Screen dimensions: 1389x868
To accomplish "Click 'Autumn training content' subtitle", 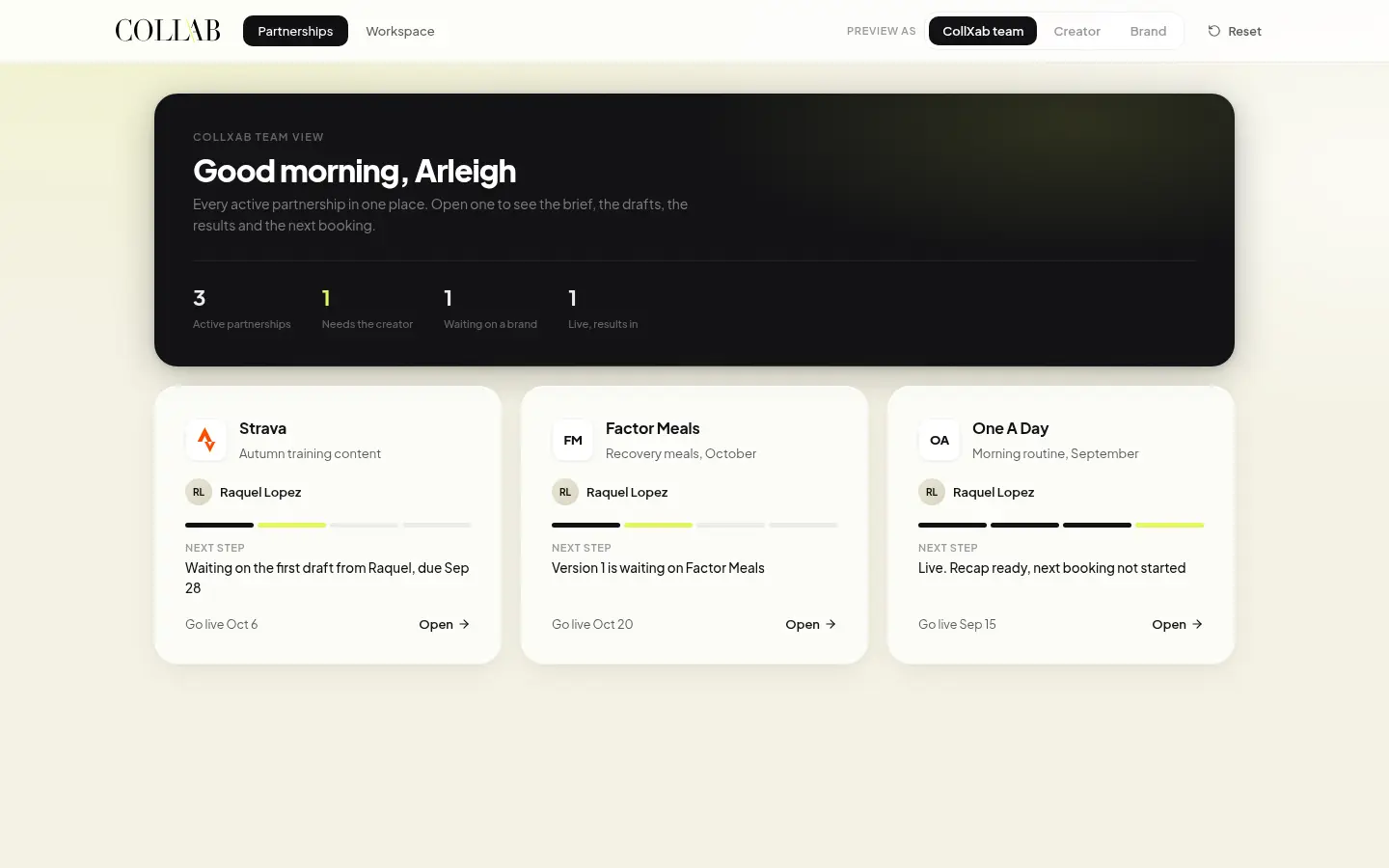I will point(310,453).
